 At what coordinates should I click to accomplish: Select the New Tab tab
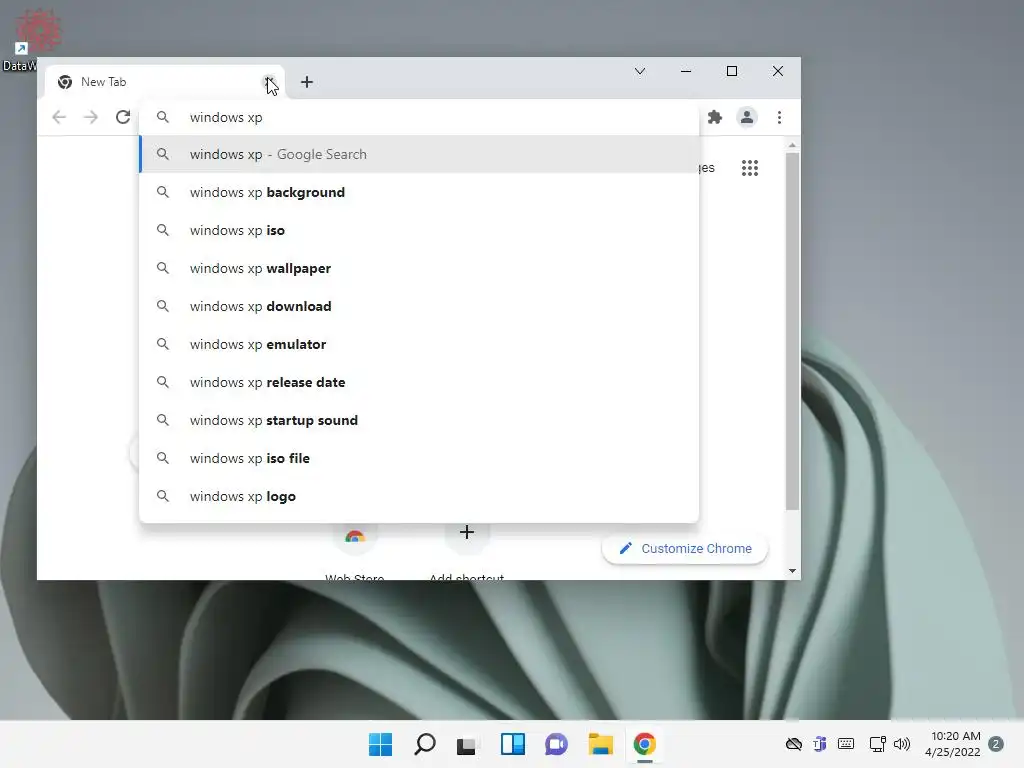click(x=165, y=82)
